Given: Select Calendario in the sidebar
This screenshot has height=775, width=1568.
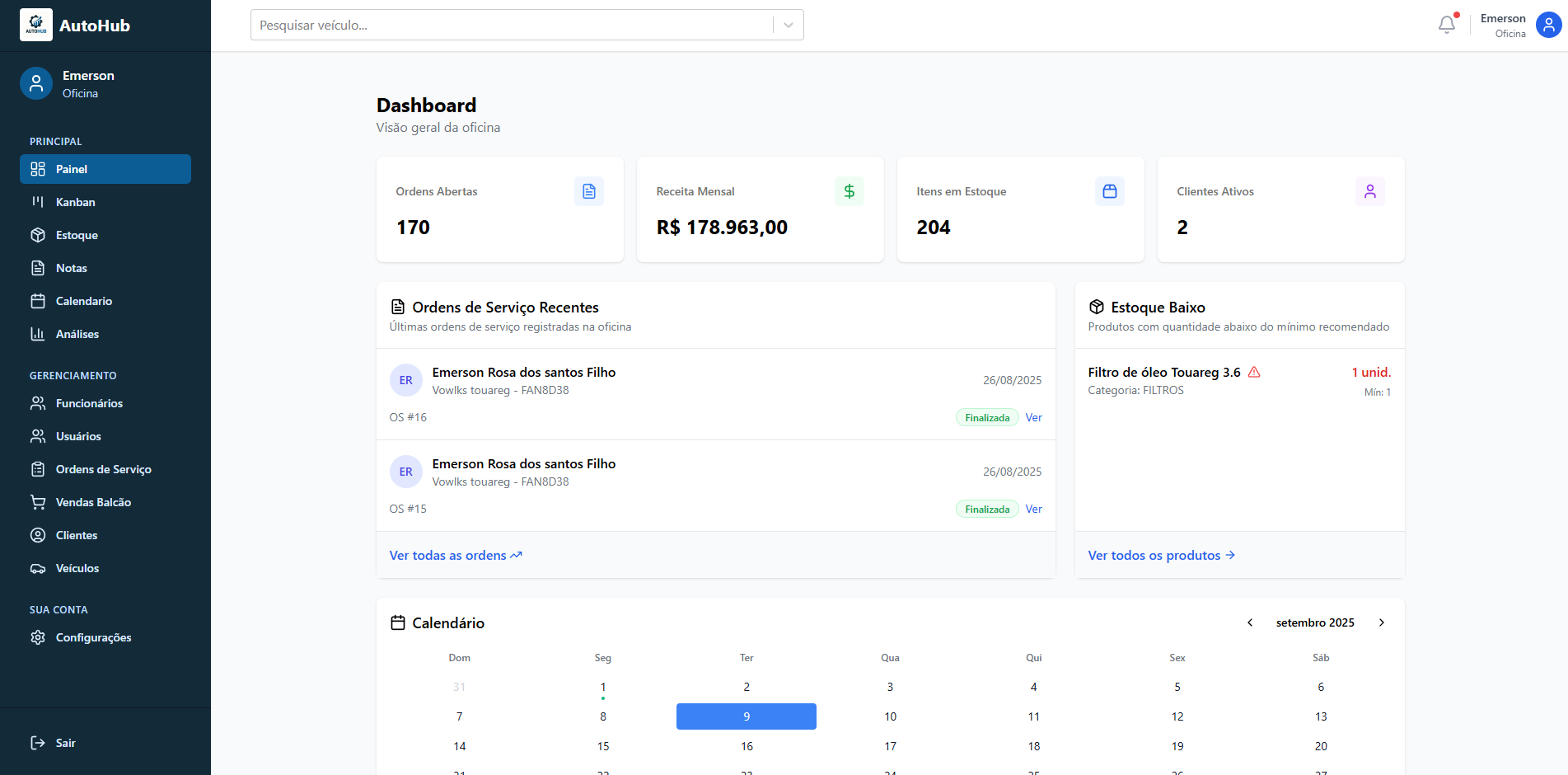Looking at the screenshot, I should [x=83, y=301].
